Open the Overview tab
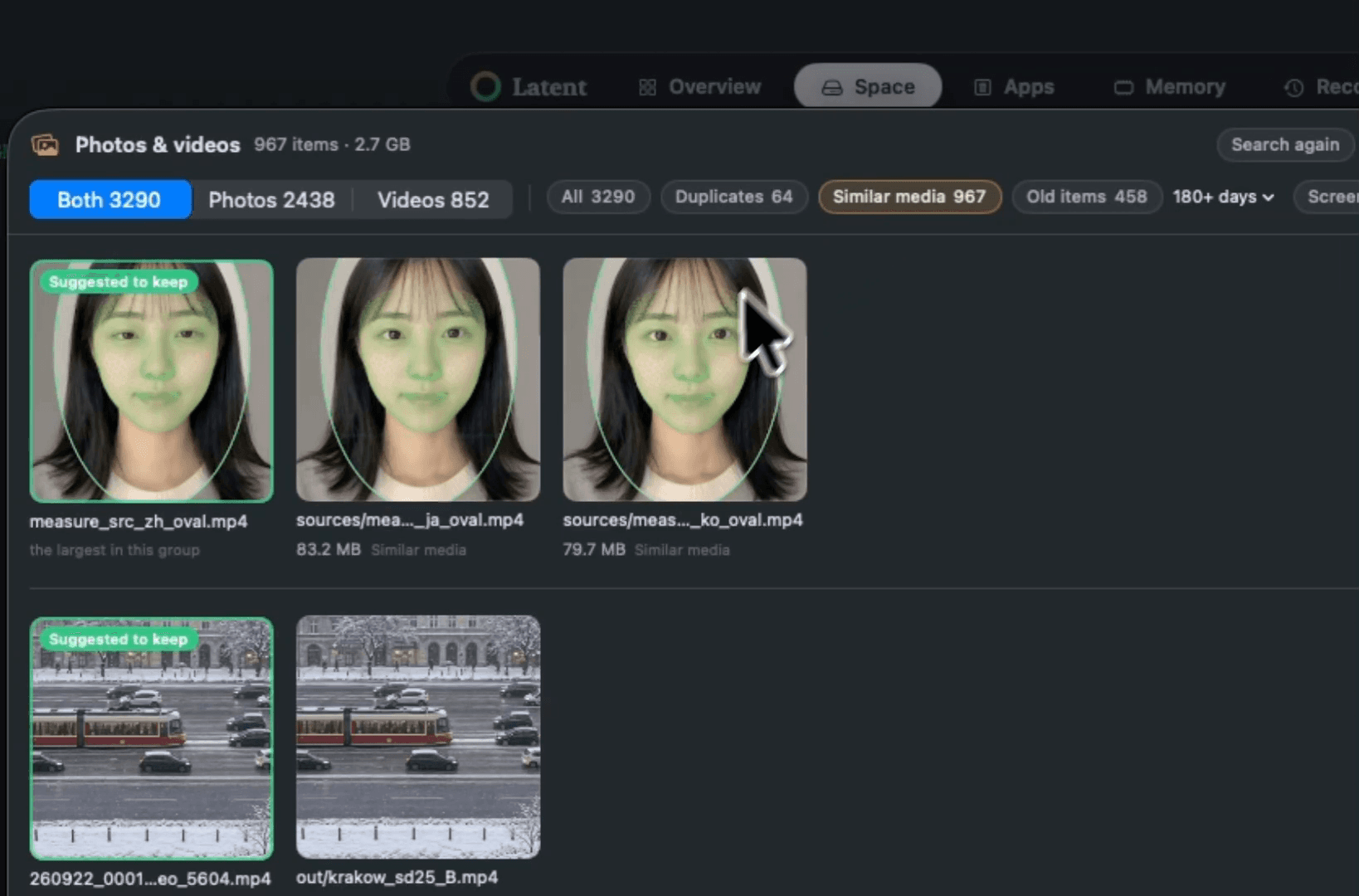Screen dimensions: 1359x896 click(699, 87)
